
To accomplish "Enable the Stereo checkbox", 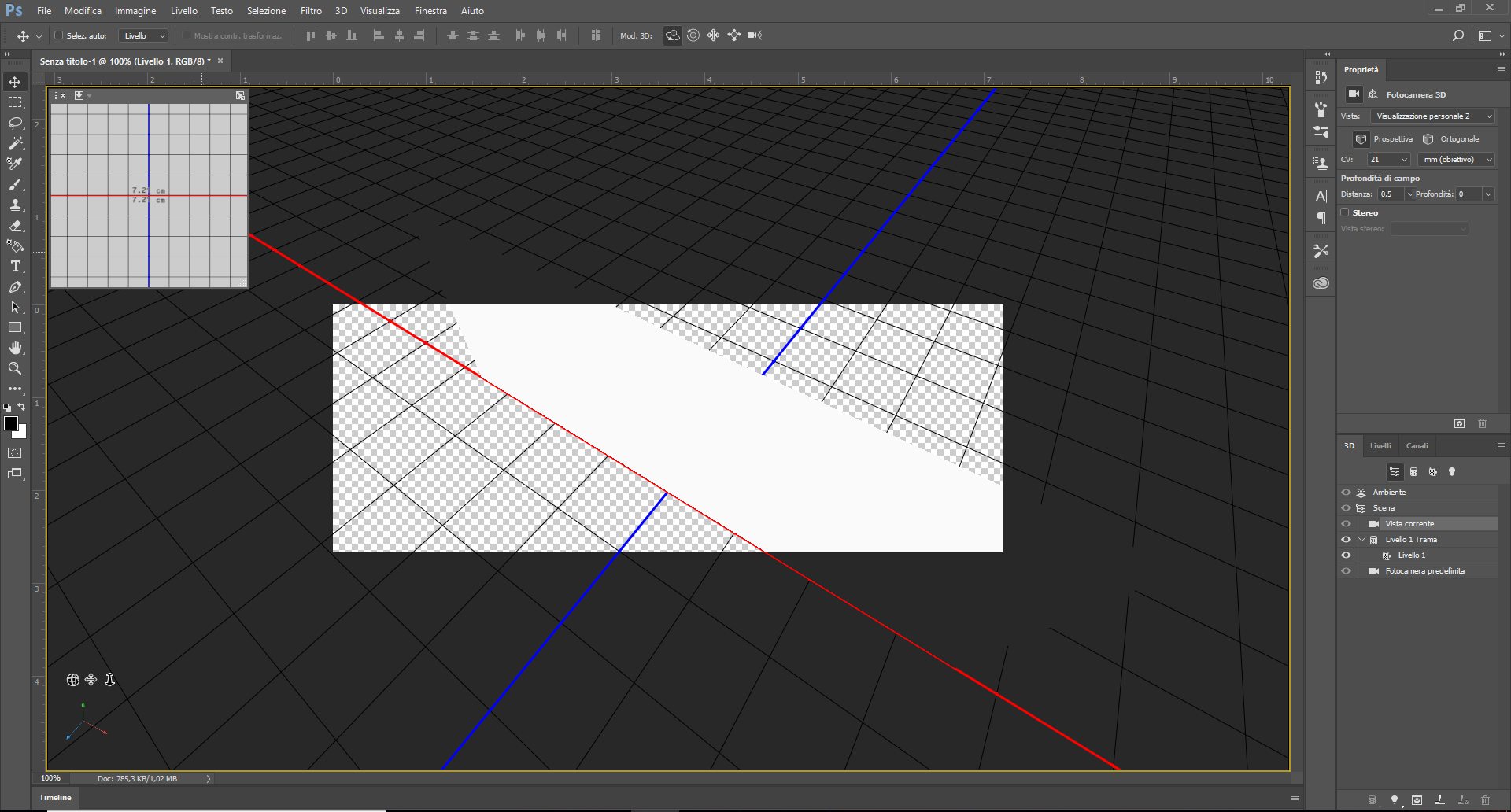I will tap(1345, 212).
